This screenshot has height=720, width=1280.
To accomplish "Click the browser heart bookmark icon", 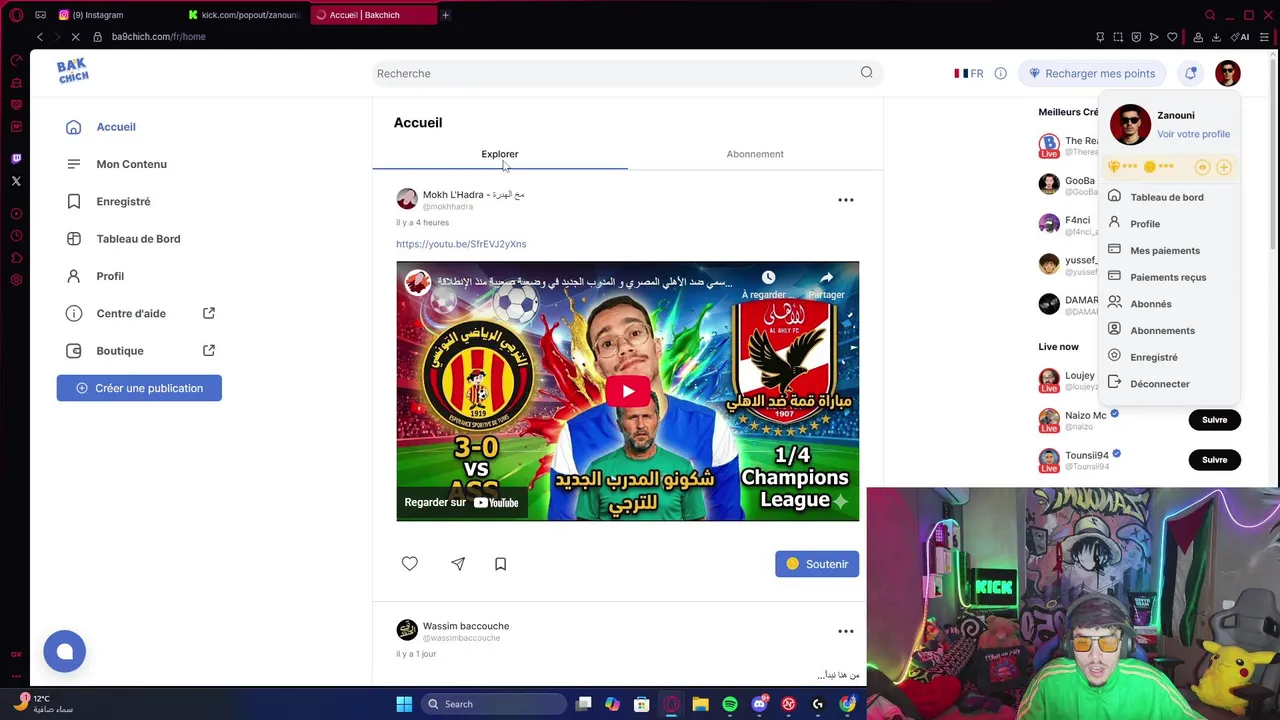I will click(1172, 37).
